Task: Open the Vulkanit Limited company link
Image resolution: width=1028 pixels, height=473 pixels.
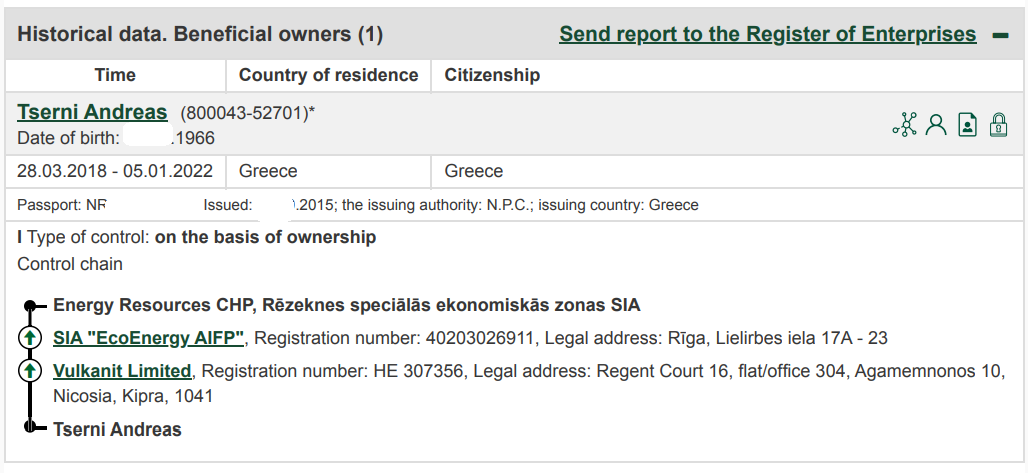Action: point(122,371)
